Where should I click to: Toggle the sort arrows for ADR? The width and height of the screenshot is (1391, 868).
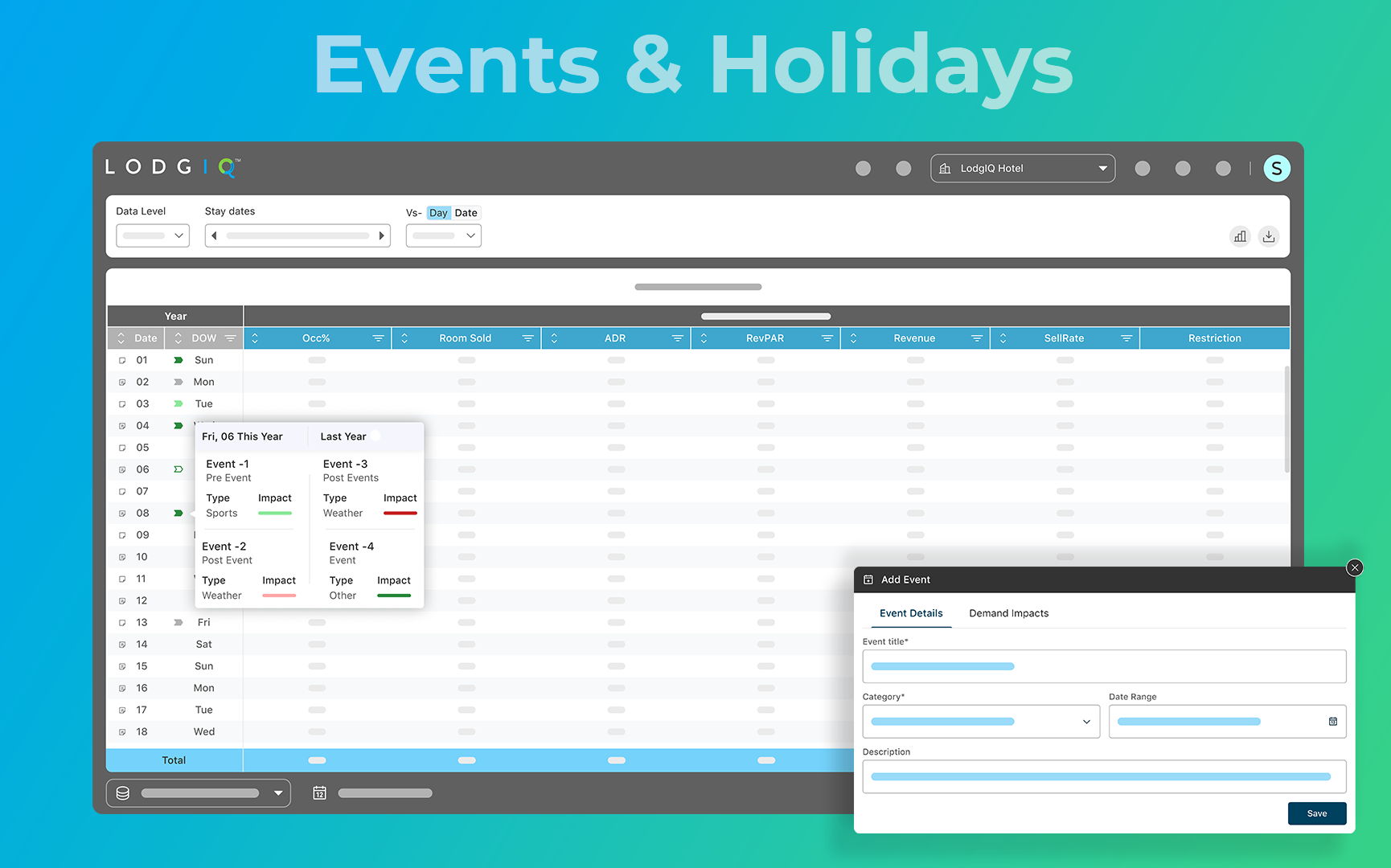pos(554,338)
